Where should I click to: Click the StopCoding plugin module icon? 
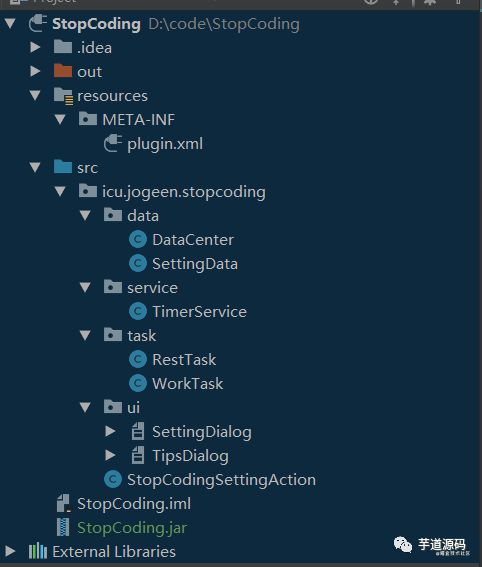tap(38, 23)
